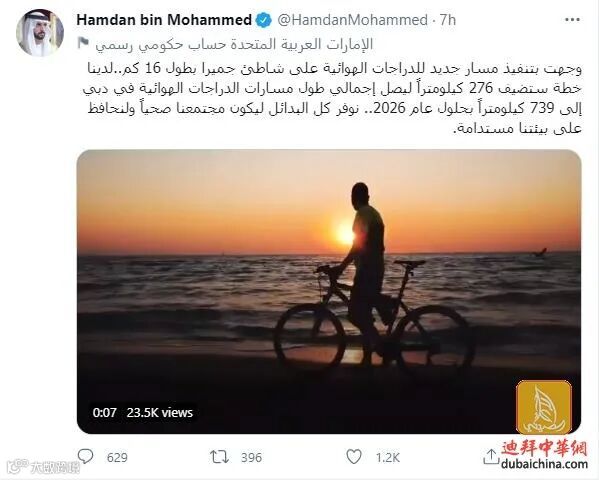Click the 23.5K views counter

[160, 413]
